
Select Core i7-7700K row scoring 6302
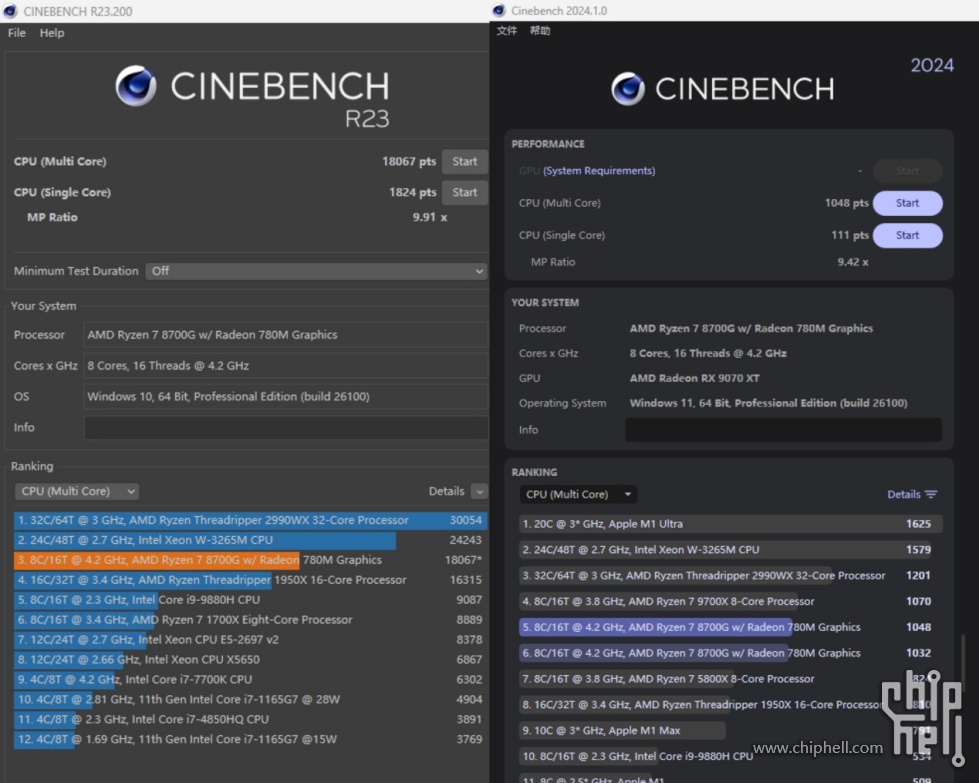(x=250, y=679)
